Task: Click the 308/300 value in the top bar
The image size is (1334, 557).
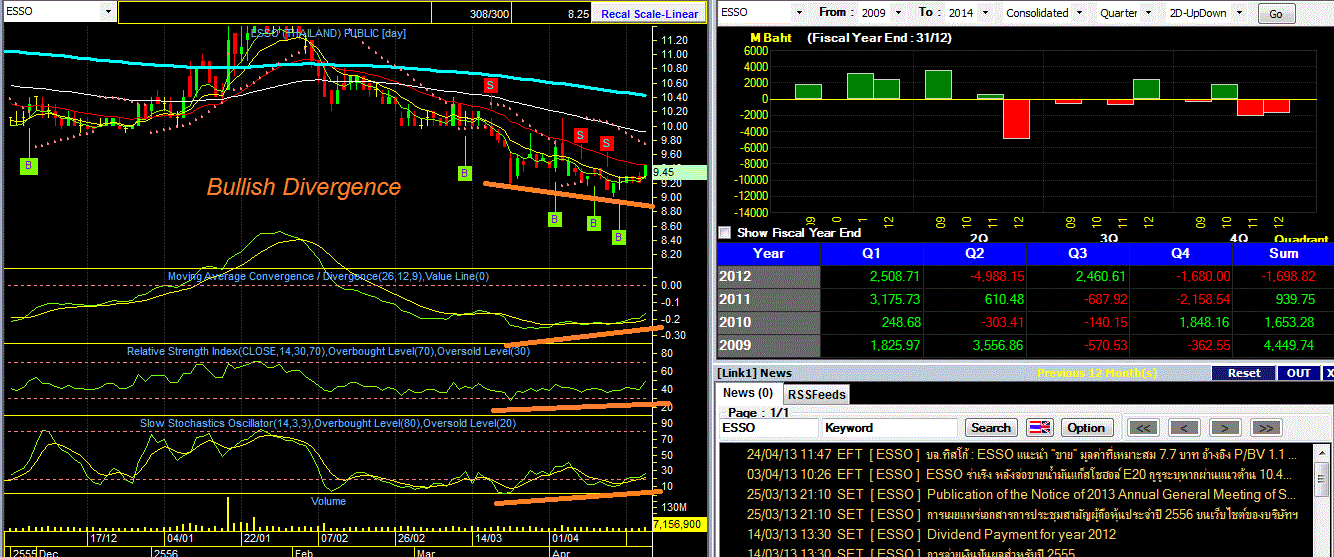Action: pyautogui.click(x=487, y=14)
